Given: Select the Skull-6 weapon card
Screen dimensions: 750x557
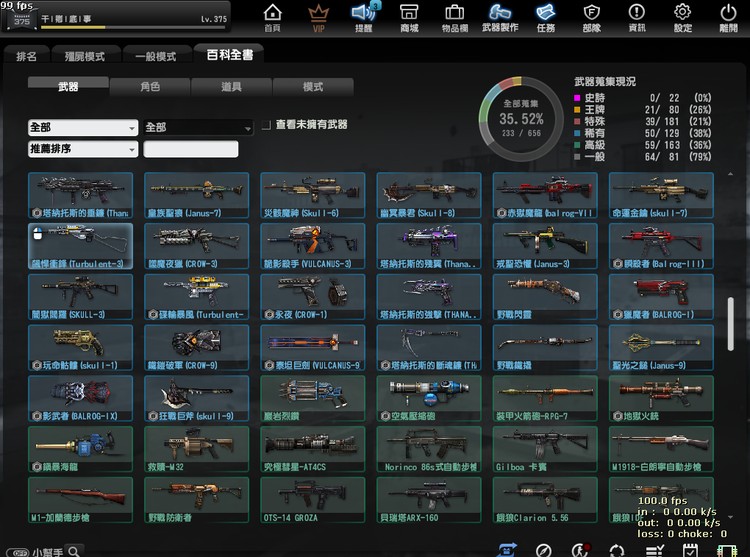Looking at the screenshot, I should coord(313,195).
